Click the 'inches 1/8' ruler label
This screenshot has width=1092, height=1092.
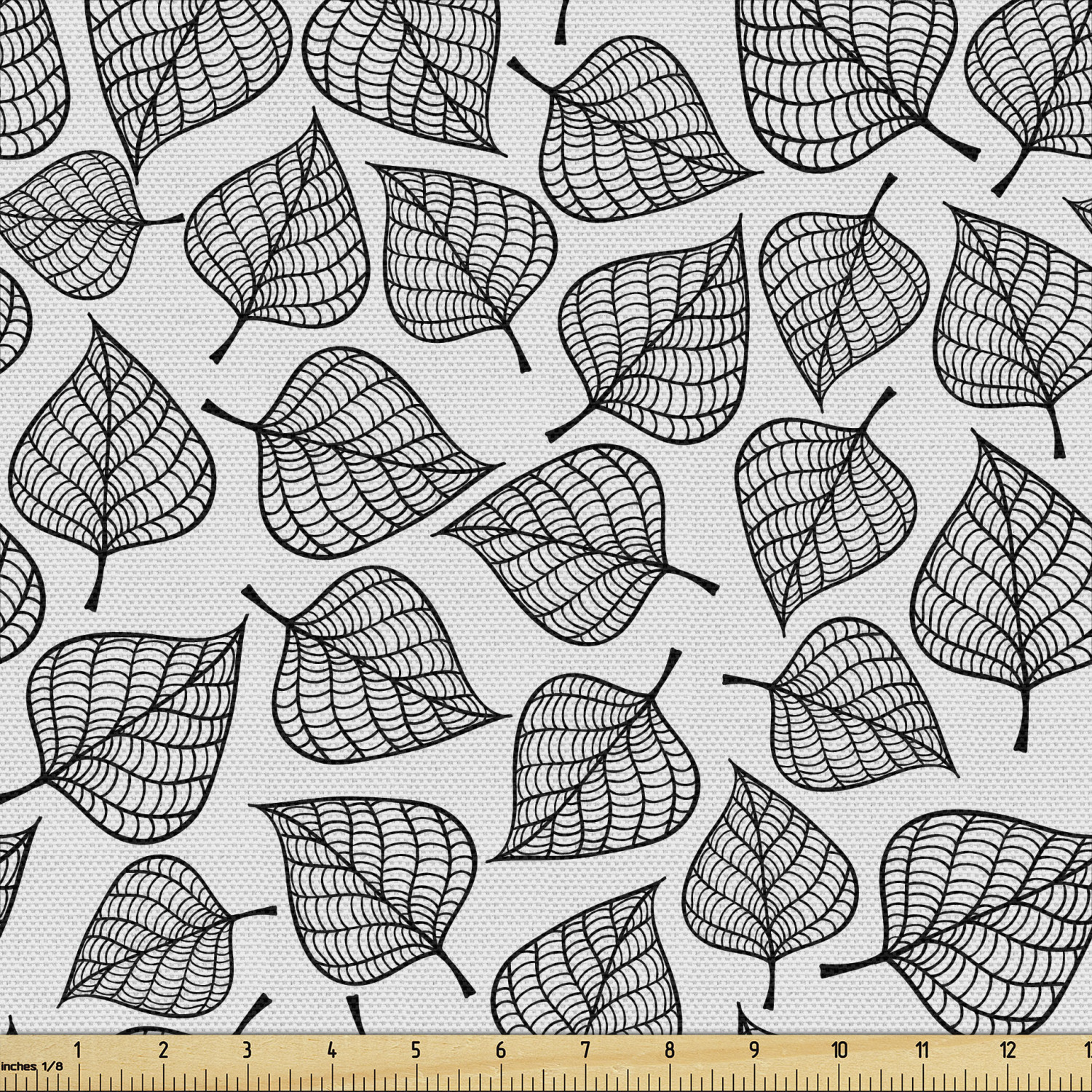[31, 1066]
